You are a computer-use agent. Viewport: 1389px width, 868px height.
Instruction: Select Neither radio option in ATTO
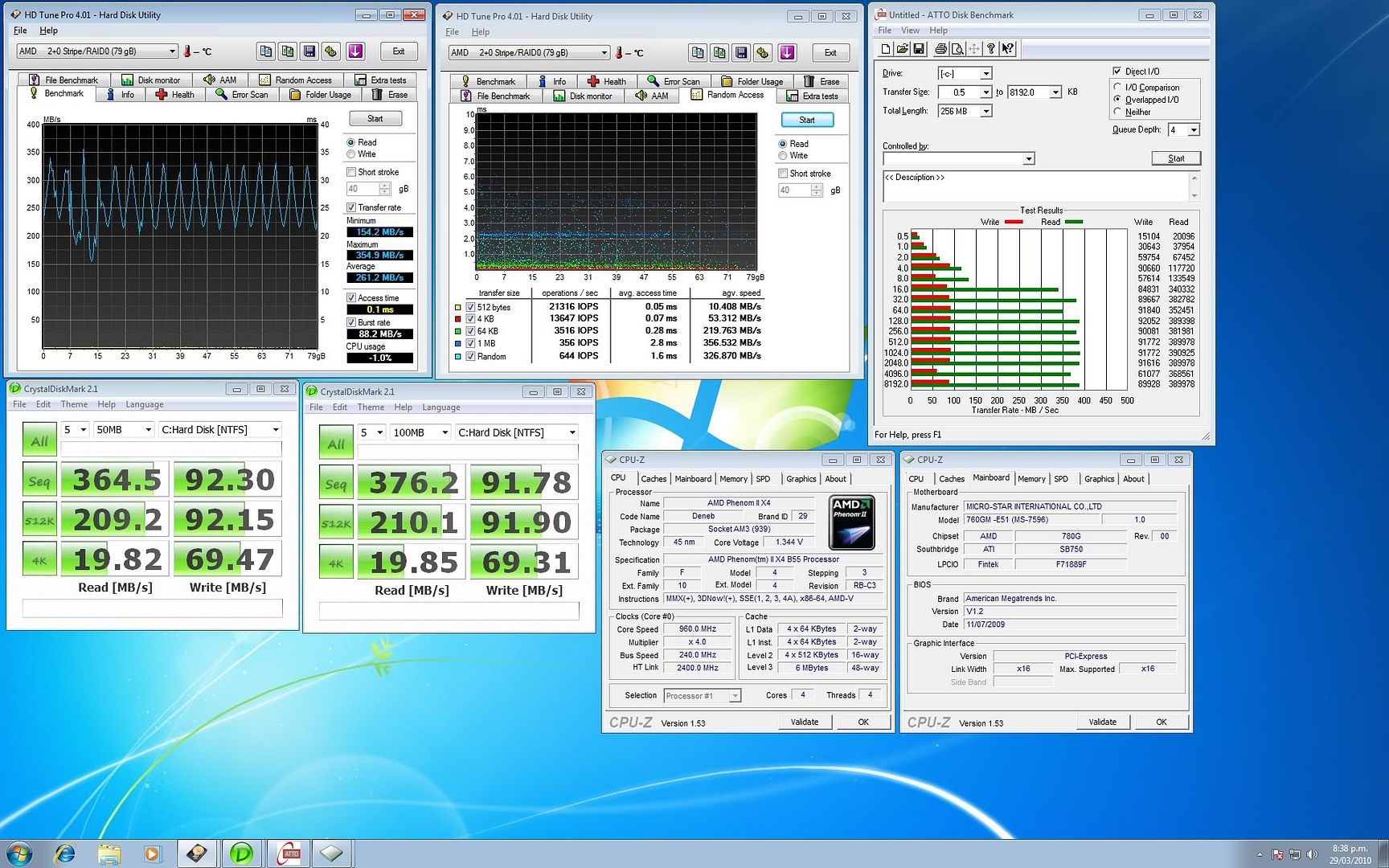click(x=1117, y=112)
